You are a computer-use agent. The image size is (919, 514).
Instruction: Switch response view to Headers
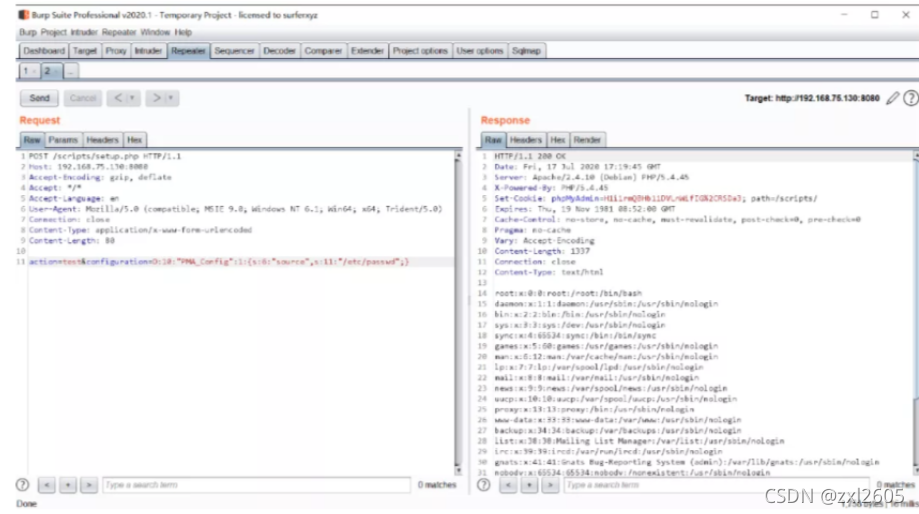526,140
